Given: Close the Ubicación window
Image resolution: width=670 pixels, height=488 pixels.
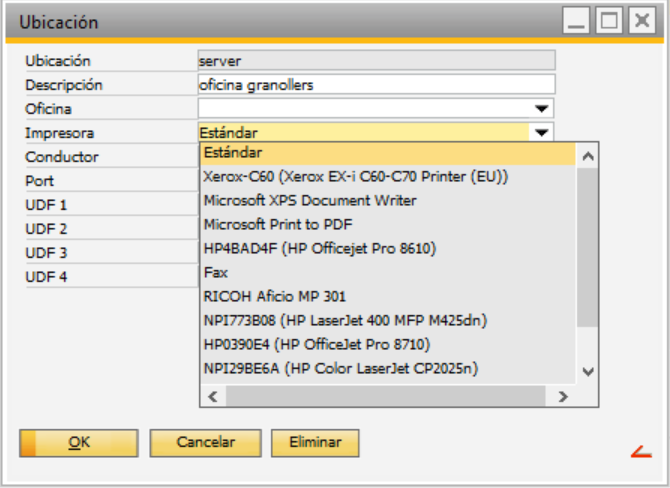Looking at the screenshot, I should tap(642, 20).
